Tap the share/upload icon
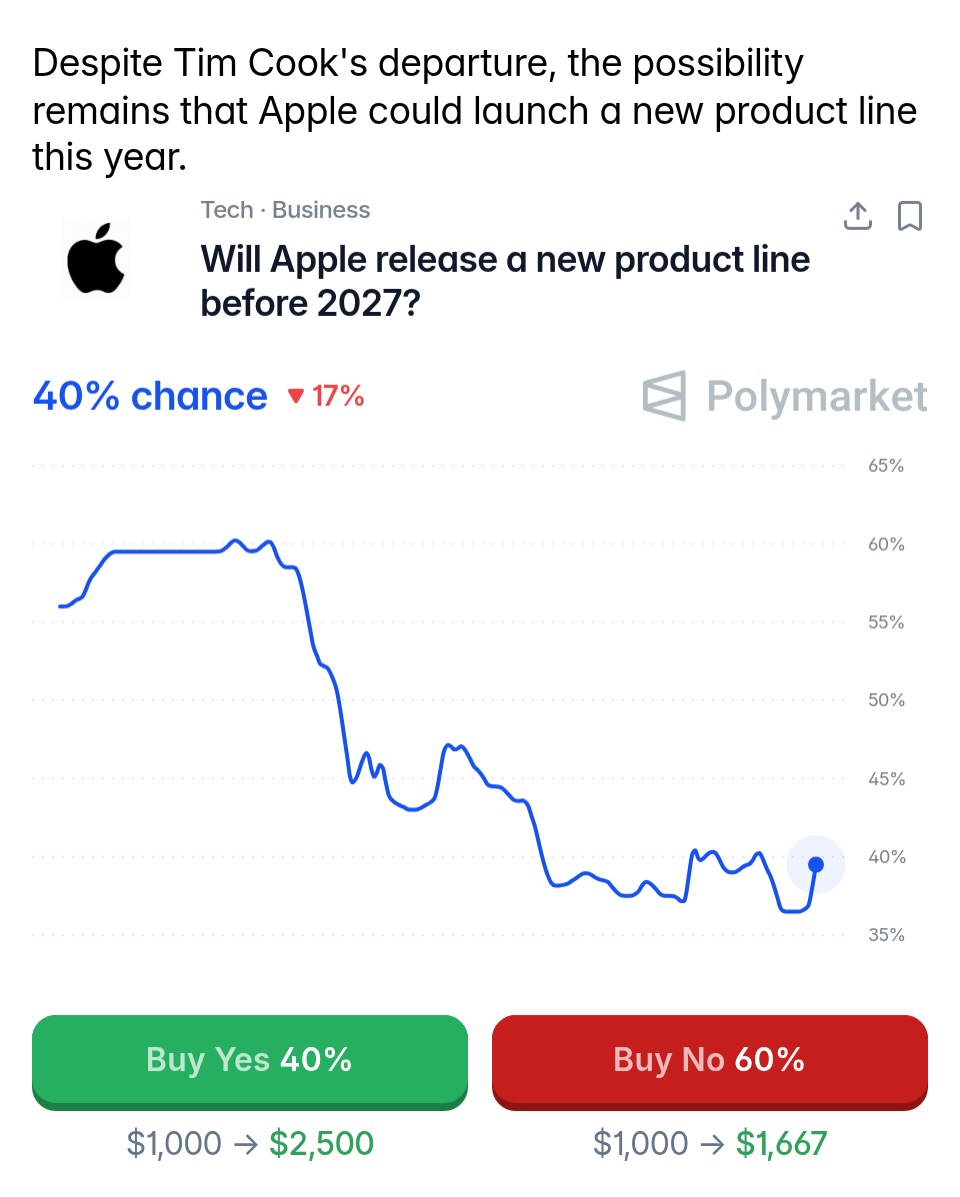960x1197 pixels. coord(858,215)
